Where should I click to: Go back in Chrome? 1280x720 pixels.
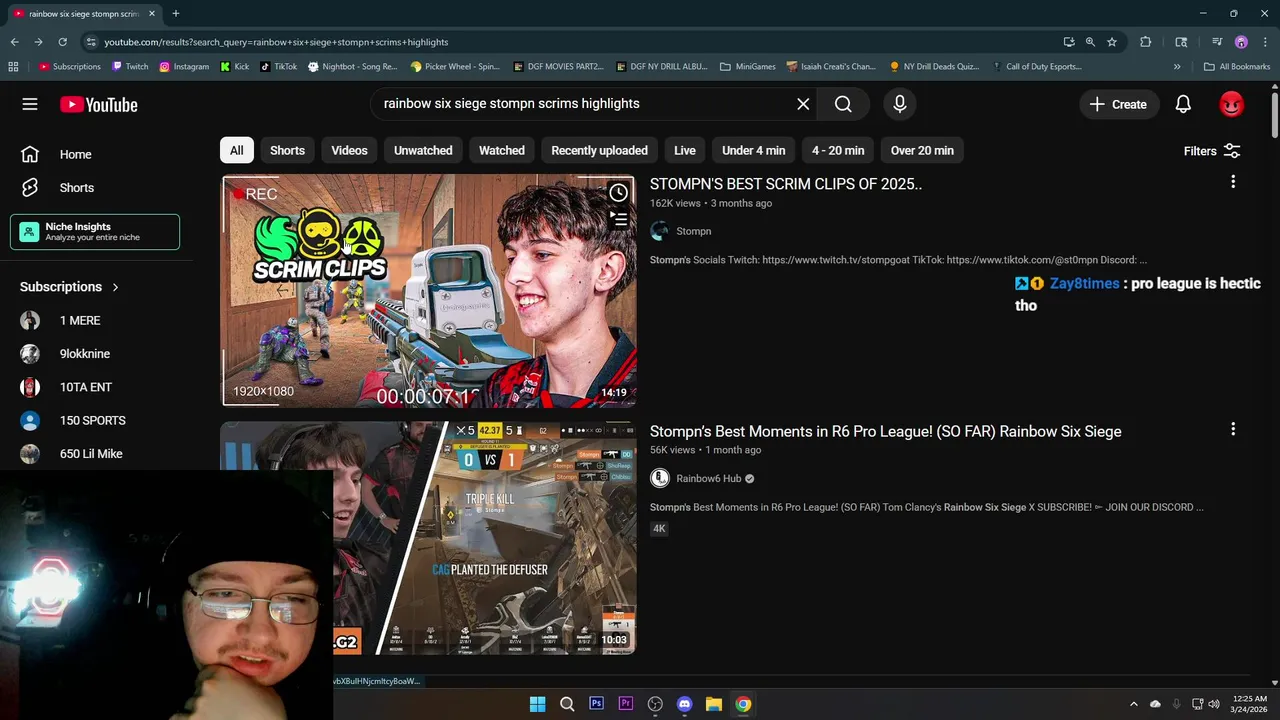[x=14, y=42]
